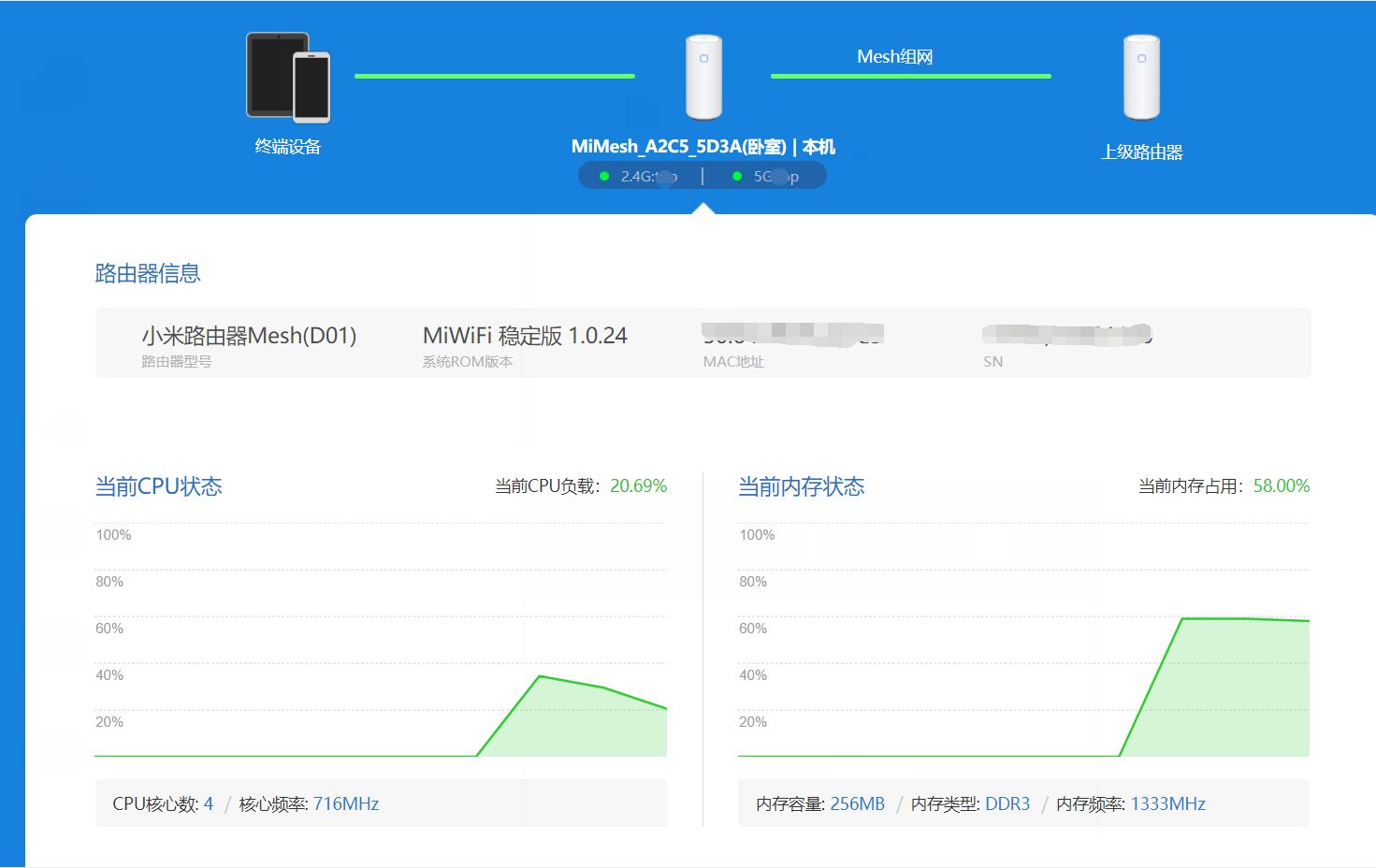Click the CPU load value 20.69%
The width and height of the screenshot is (1376, 868).
[638, 486]
